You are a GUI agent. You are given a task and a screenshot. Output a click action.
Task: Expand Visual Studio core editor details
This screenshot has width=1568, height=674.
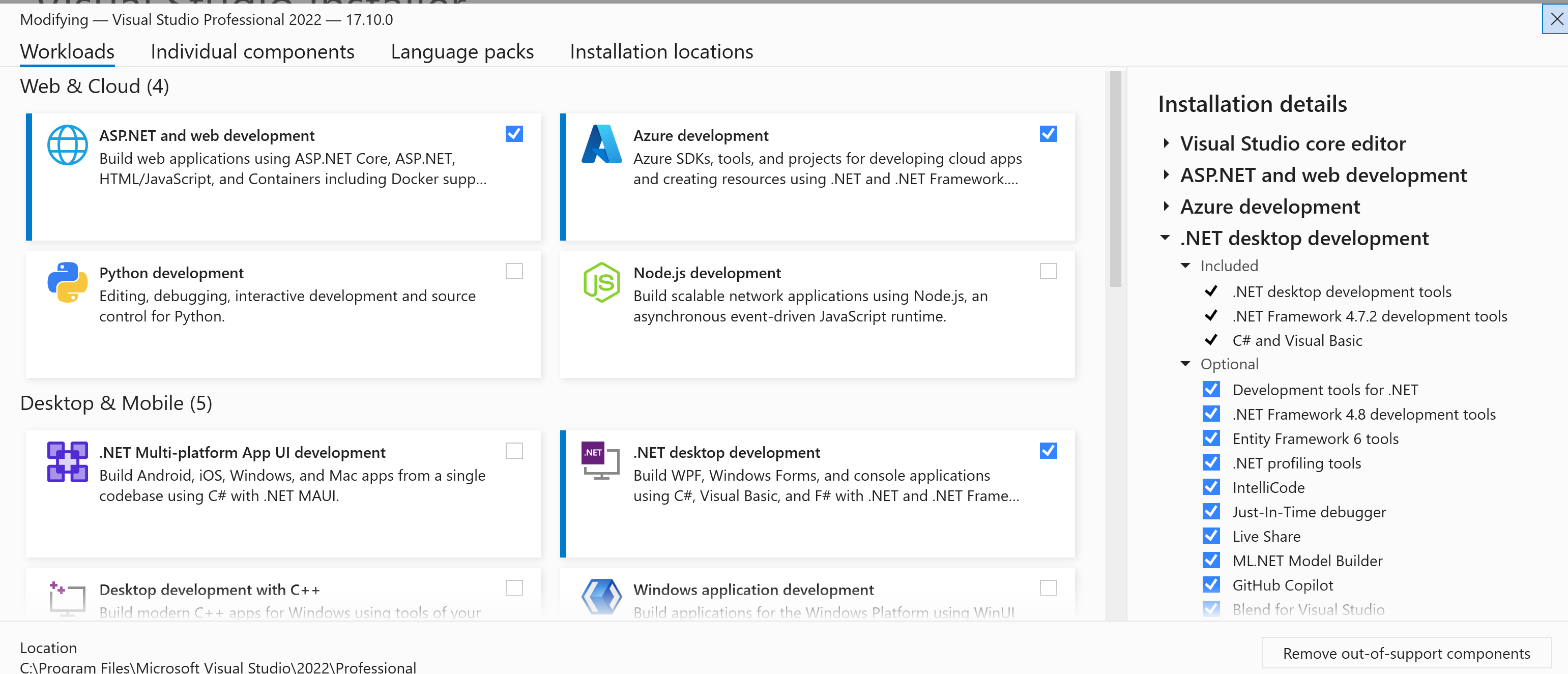click(x=1166, y=143)
